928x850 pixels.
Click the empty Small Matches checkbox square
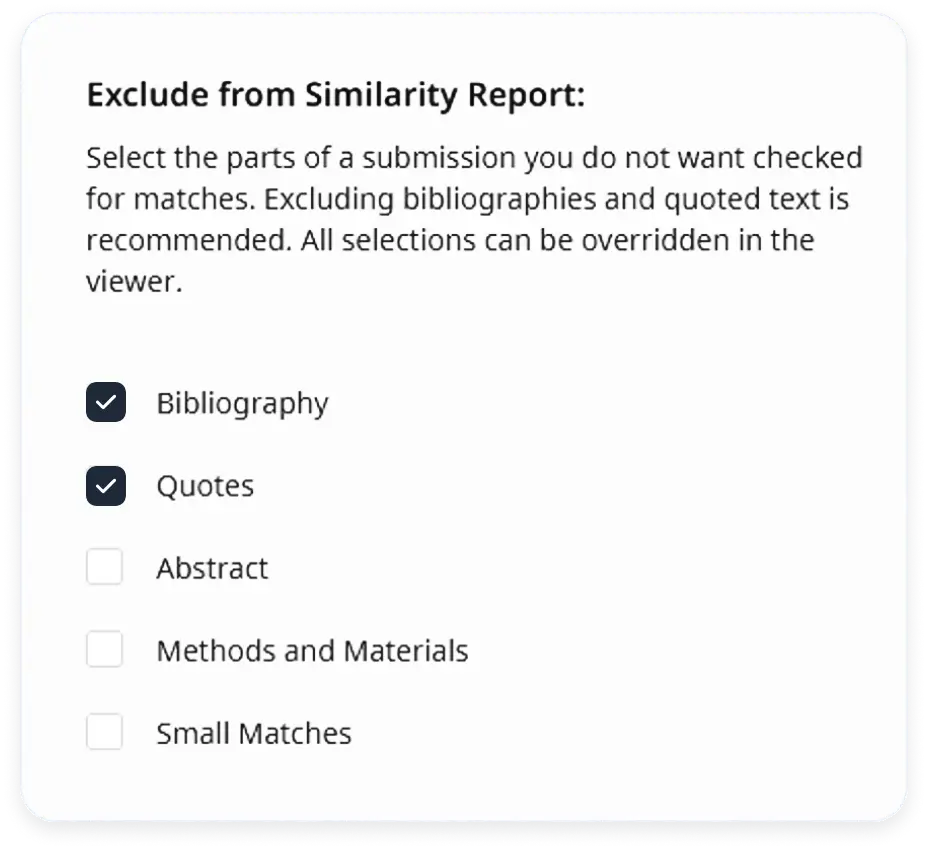click(105, 731)
